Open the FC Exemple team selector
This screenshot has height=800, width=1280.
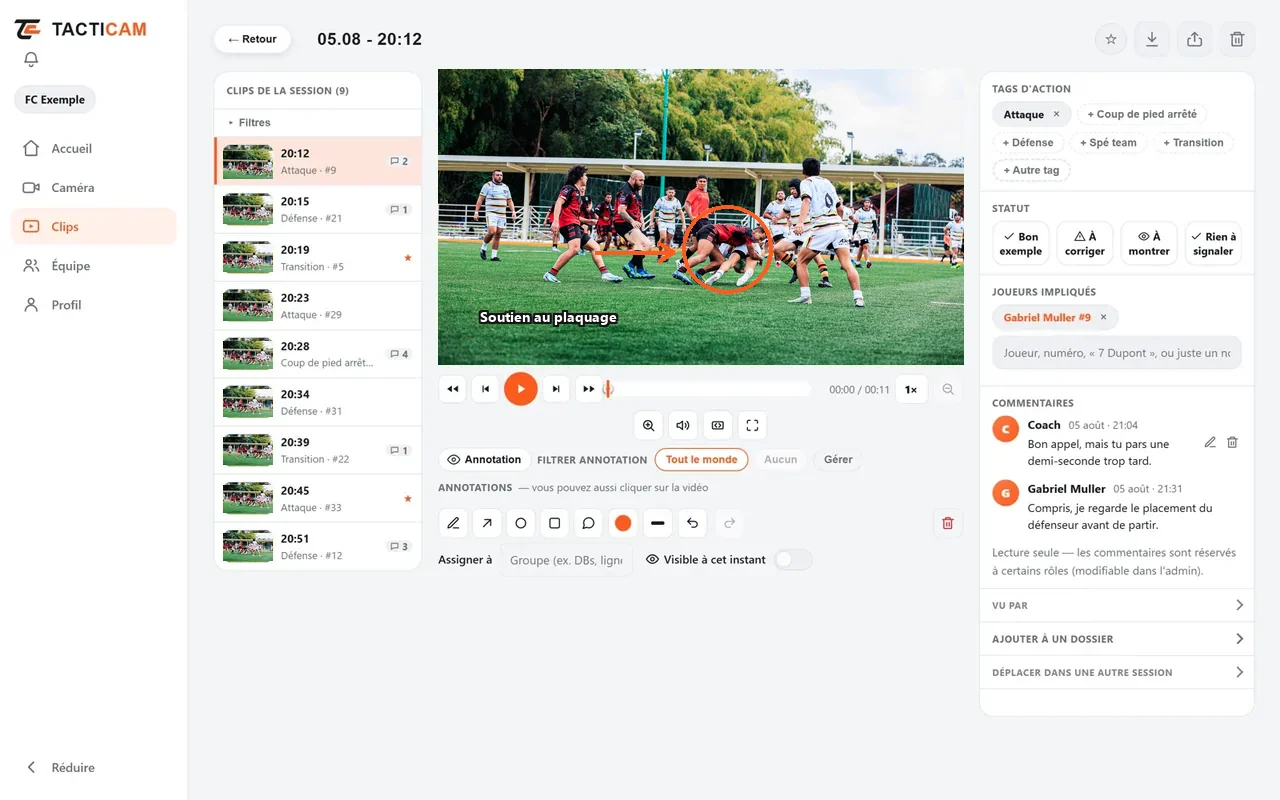(55, 100)
